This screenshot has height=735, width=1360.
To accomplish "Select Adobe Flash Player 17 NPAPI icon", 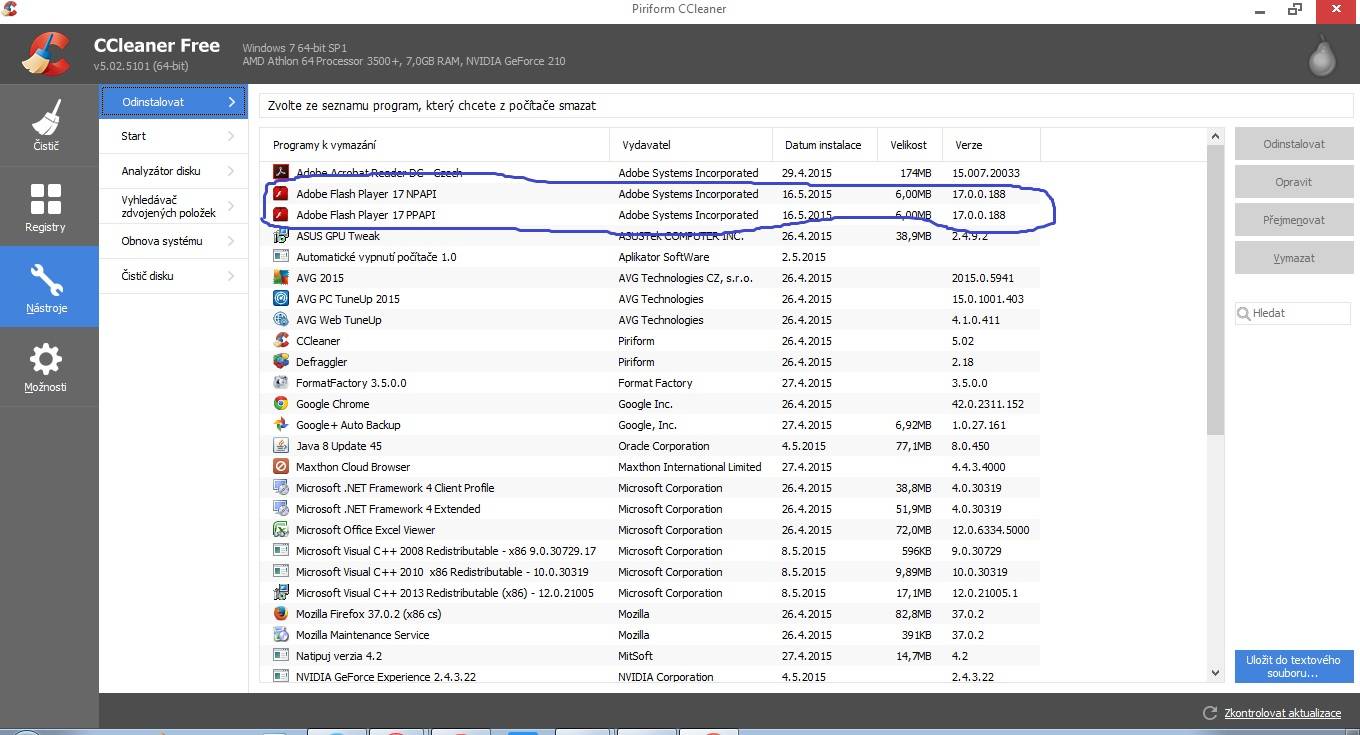I will click(281, 194).
